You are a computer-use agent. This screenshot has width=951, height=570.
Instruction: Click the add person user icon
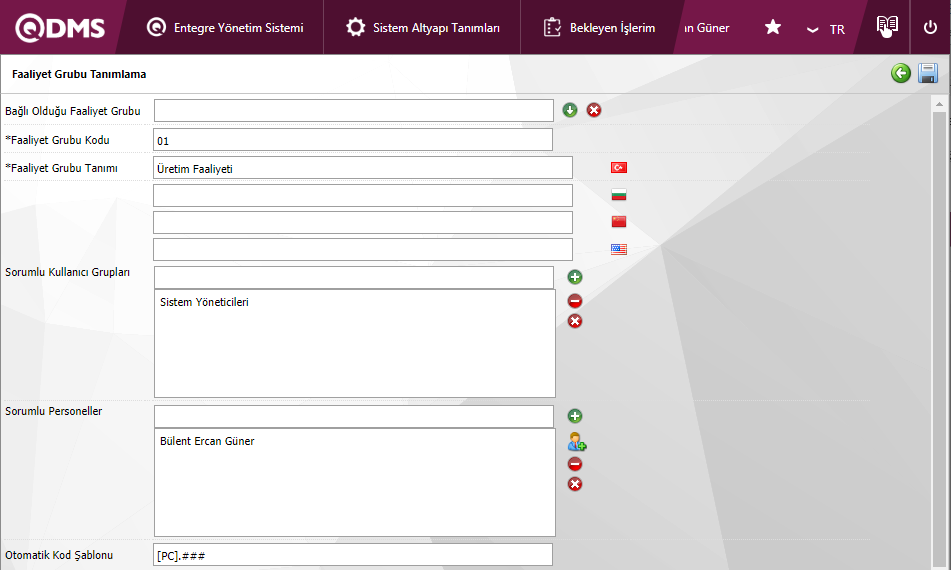click(x=577, y=441)
